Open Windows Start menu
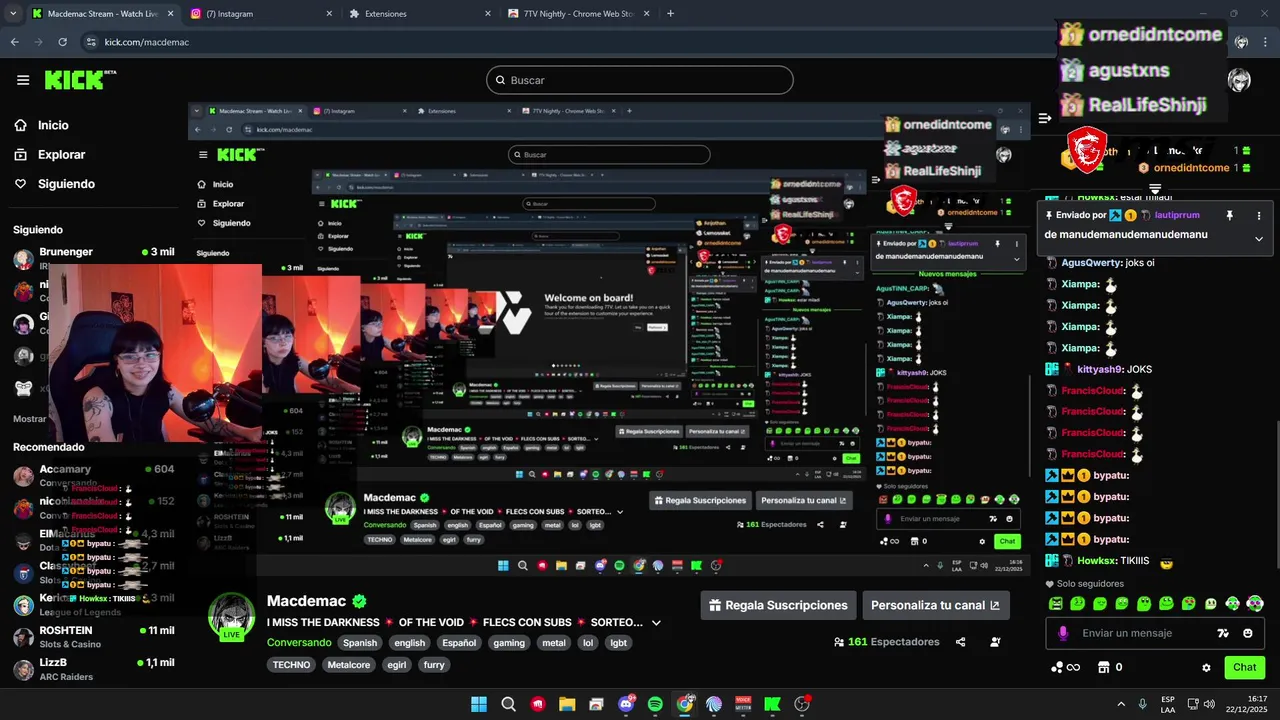The height and width of the screenshot is (720, 1280). point(479,704)
